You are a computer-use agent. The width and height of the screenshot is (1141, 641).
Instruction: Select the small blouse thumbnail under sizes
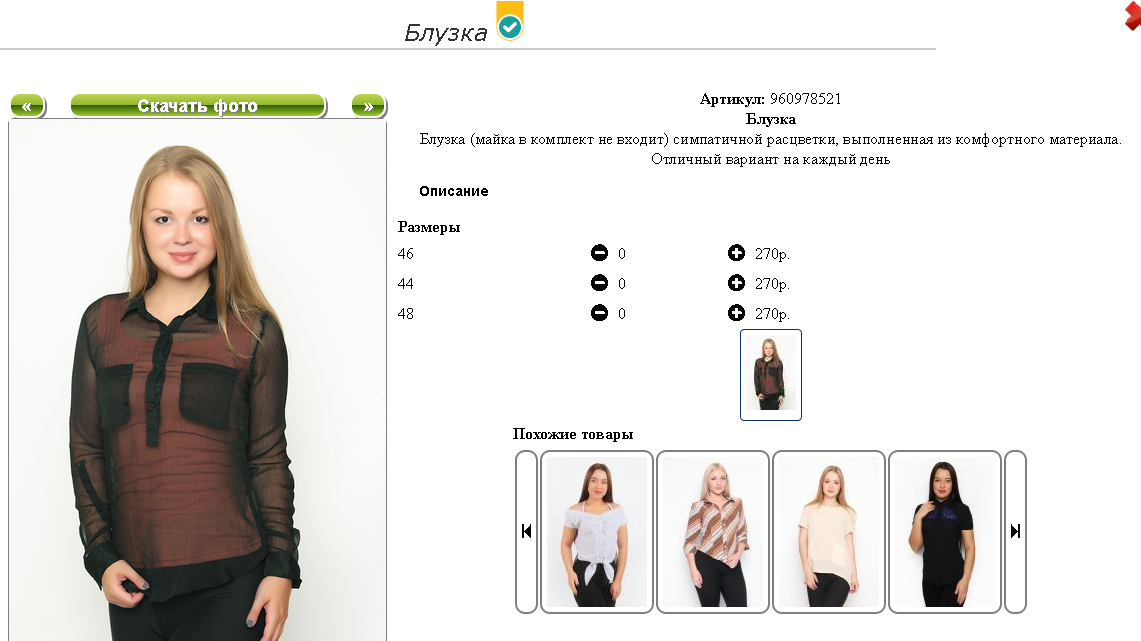(x=771, y=375)
